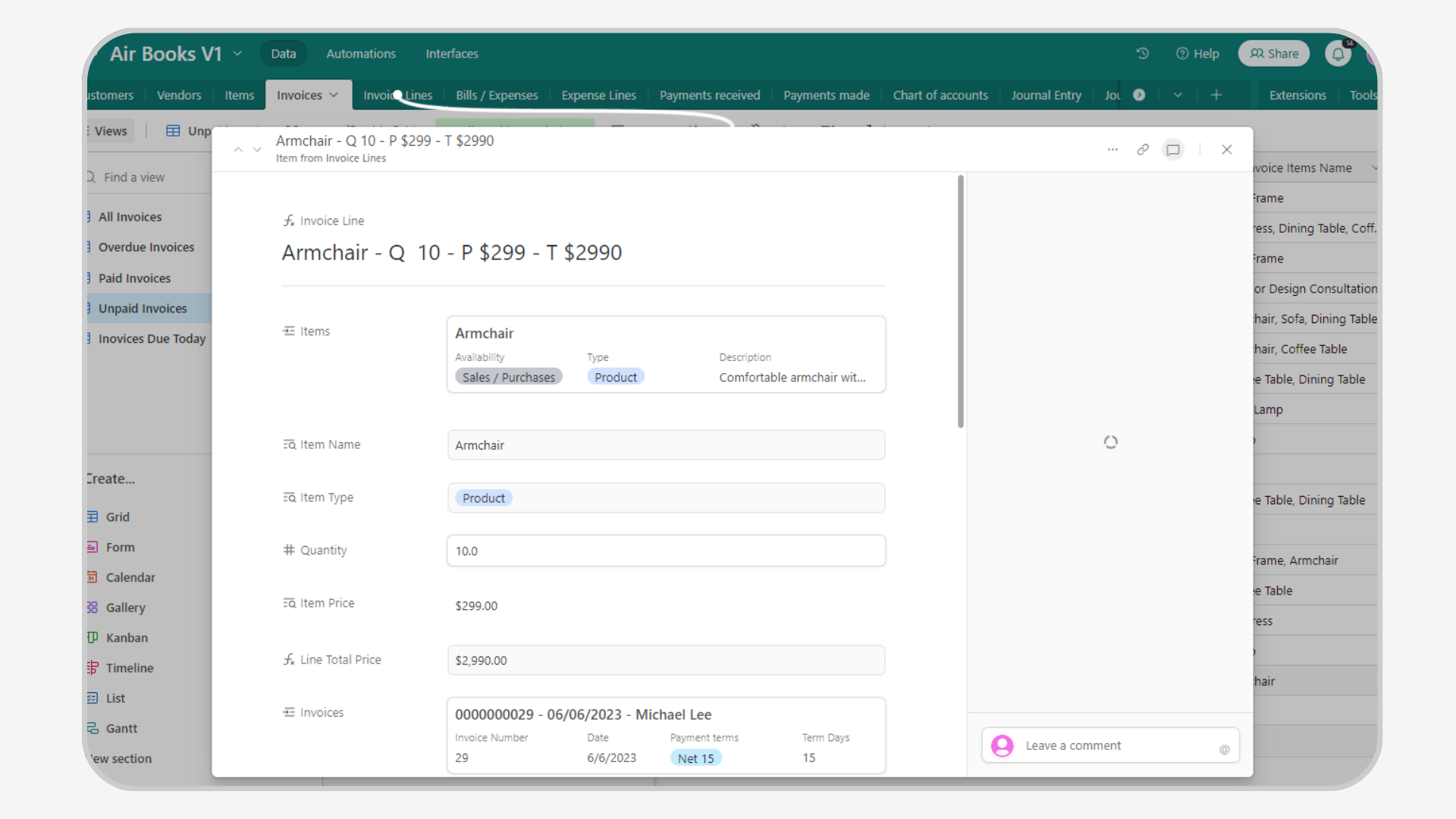Click Sales / Purchases availability tag
The image size is (1456, 819).
tap(508, 377)
